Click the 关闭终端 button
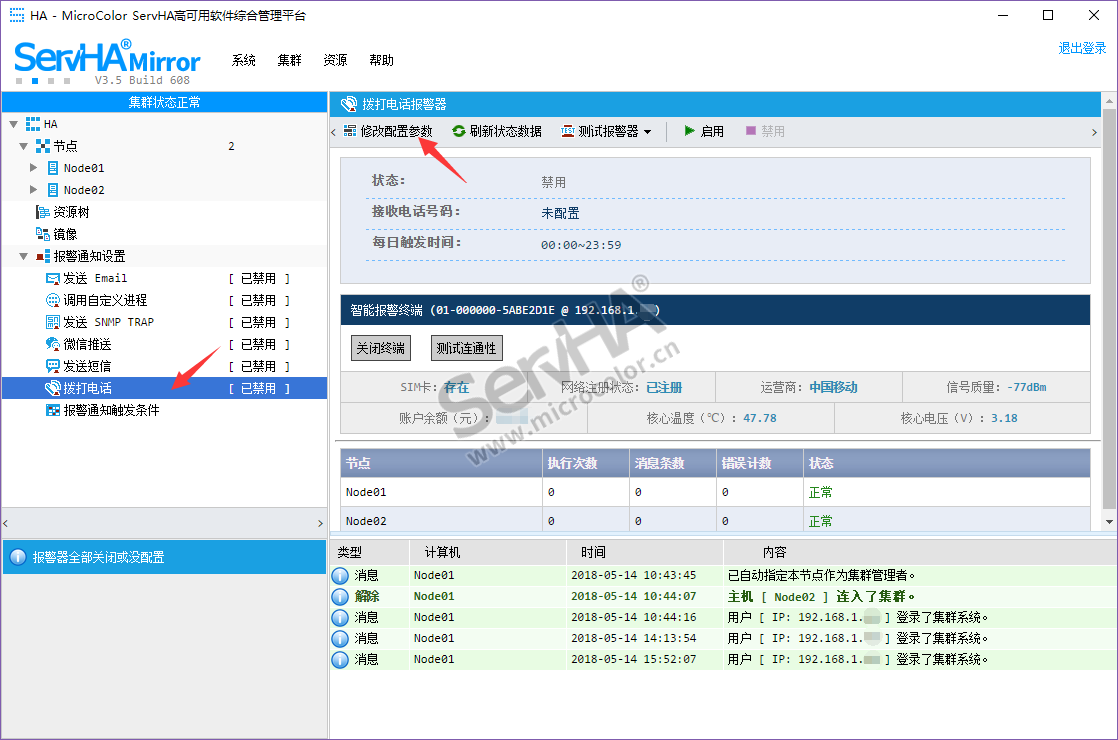The image size is (1118, 740). (x=381, y=348)
